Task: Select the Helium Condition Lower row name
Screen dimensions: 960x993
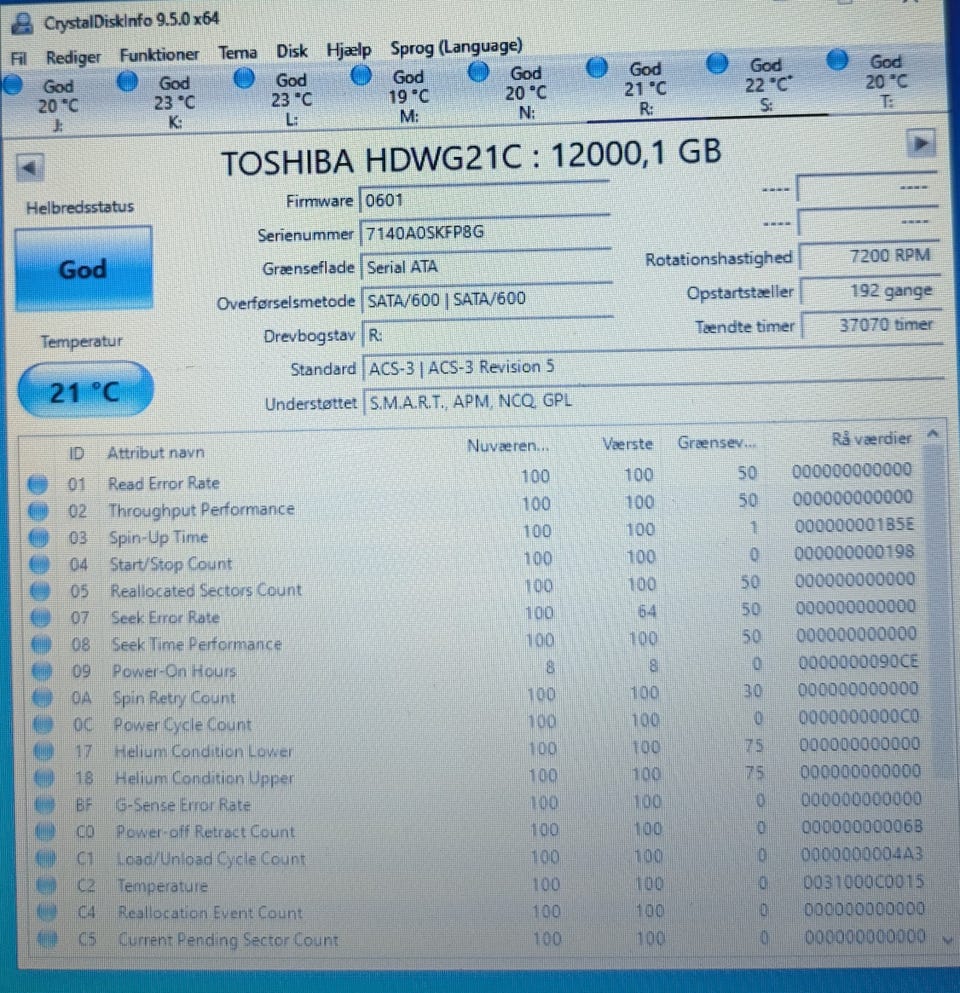Action: (203, 751)
